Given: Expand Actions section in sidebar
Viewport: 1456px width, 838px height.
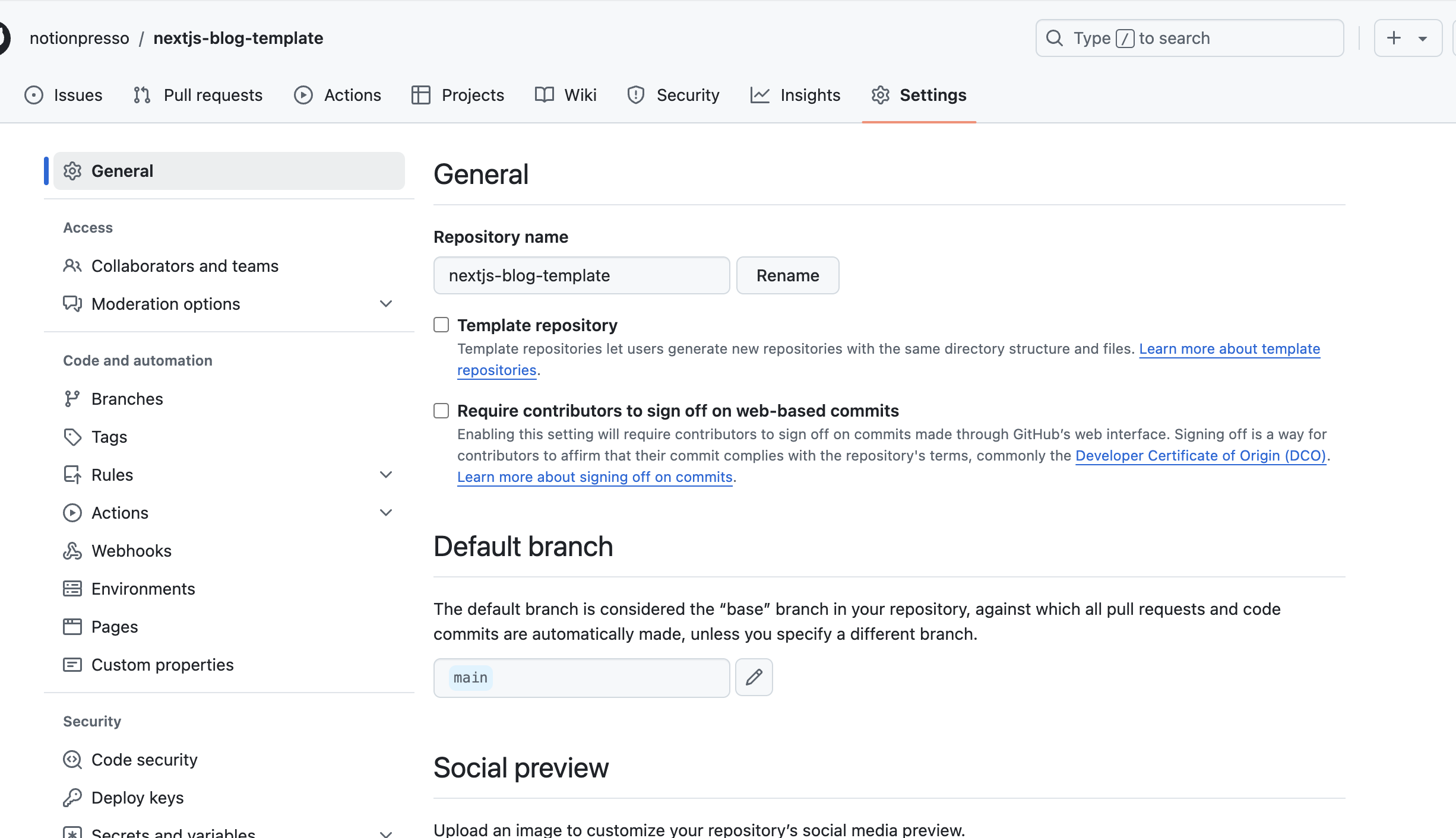Looking at the screenshot, I should tap(386, 513).
